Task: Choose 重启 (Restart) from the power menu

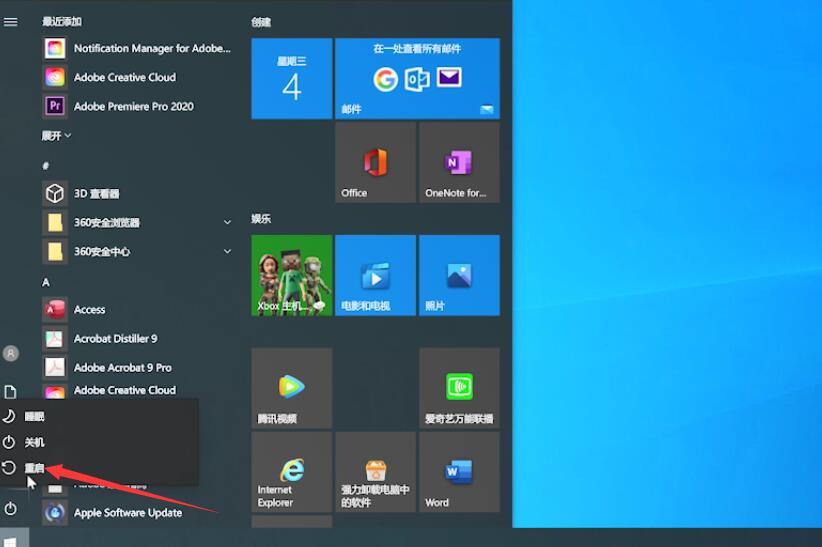Action: [100, 468]
